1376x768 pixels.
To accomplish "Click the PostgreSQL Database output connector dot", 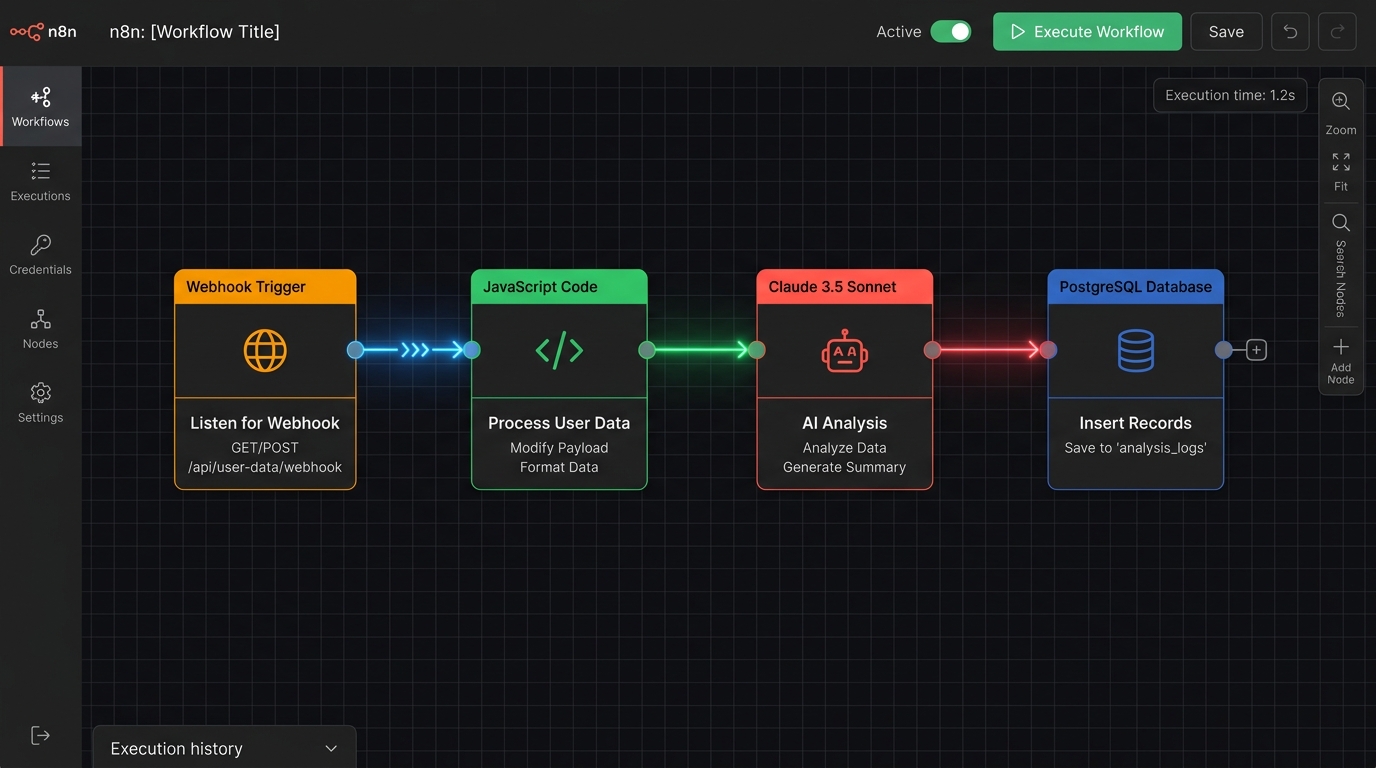I will pyautogui.click(x=1223, y=350).
